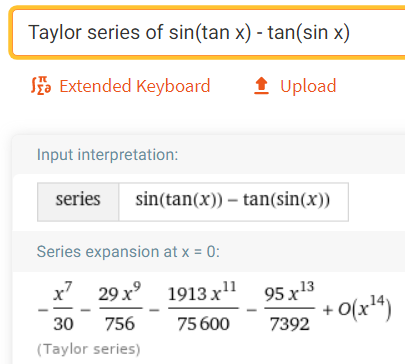Click the denominator 75600 in the series
405x364 pixels.
(x=203, y=323)
